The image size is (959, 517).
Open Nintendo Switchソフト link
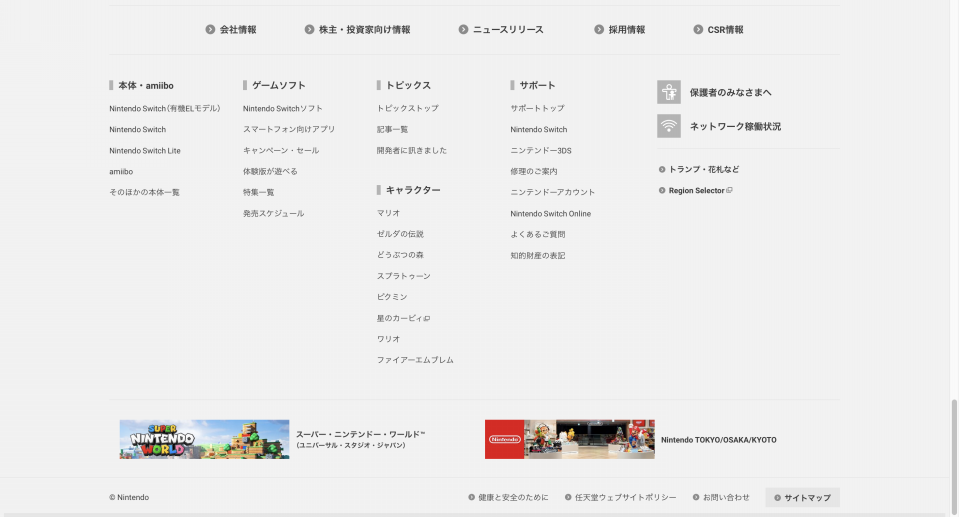point(283,108)
